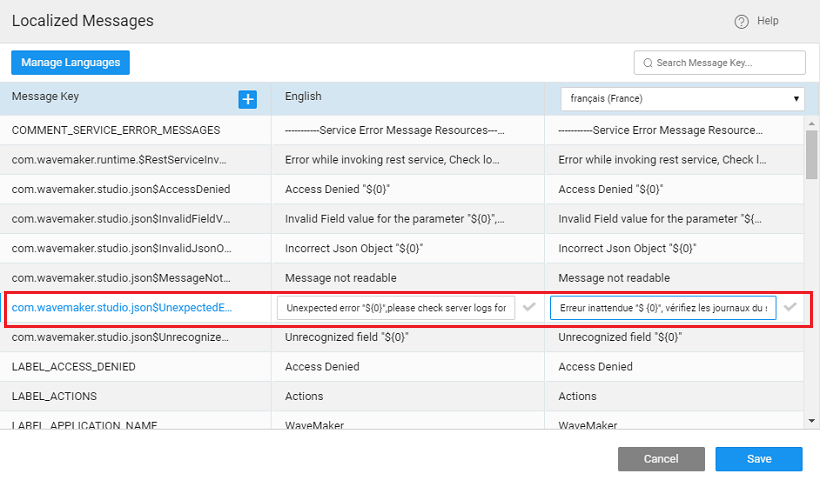820x487 pixels.
Task: Confirm the French translation with the checkmark icon
Action: [x=790, y=307]
